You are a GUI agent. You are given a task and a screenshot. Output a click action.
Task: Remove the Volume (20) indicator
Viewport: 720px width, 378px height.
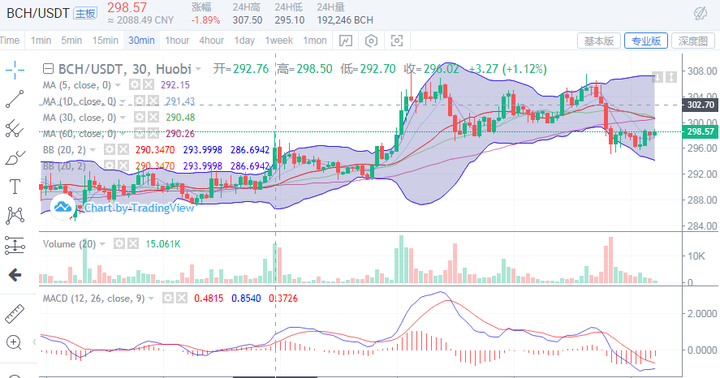(133, 244)
